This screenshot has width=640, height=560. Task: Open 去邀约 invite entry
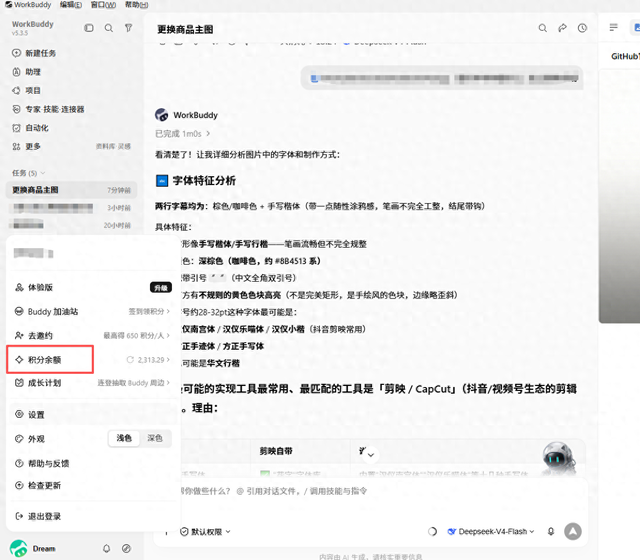coord(92,336)
